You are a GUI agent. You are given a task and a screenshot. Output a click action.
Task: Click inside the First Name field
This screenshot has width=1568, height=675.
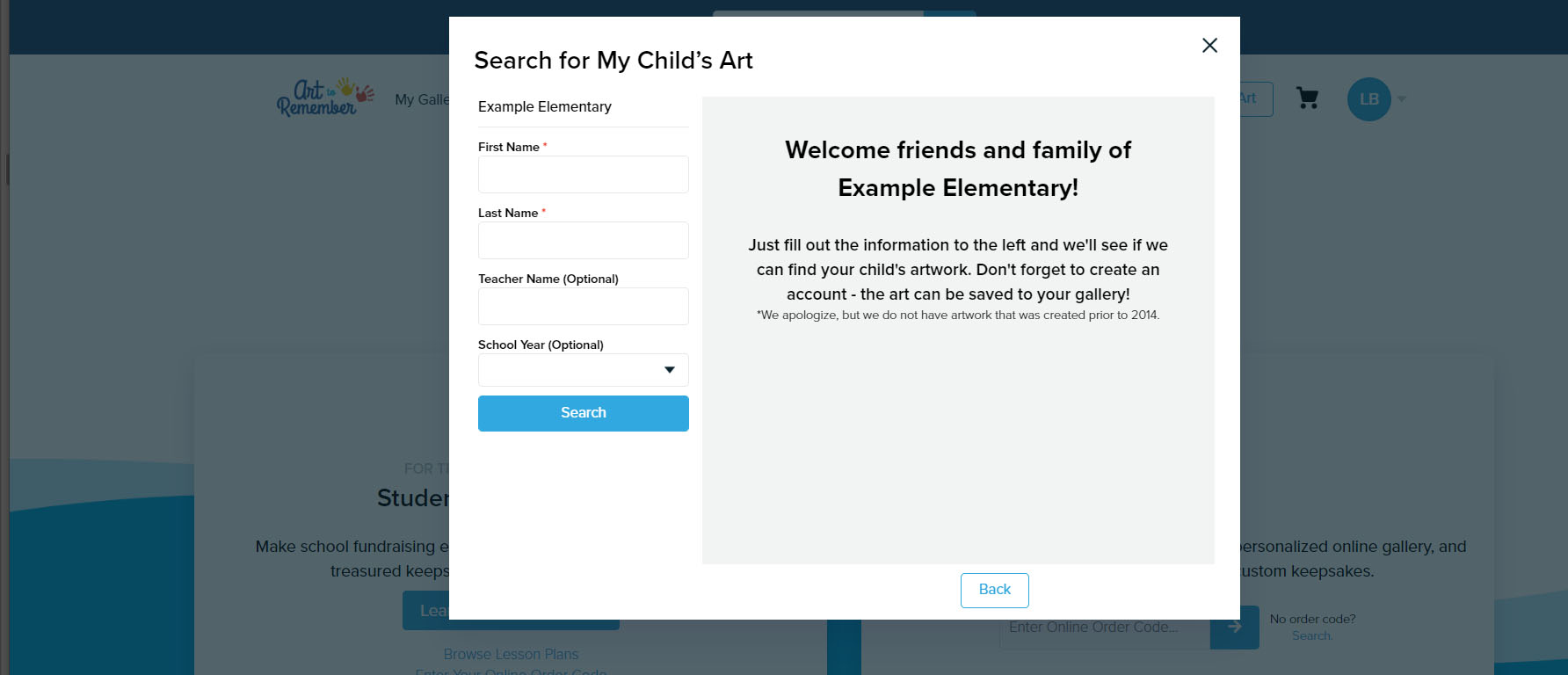click(583, 174)
